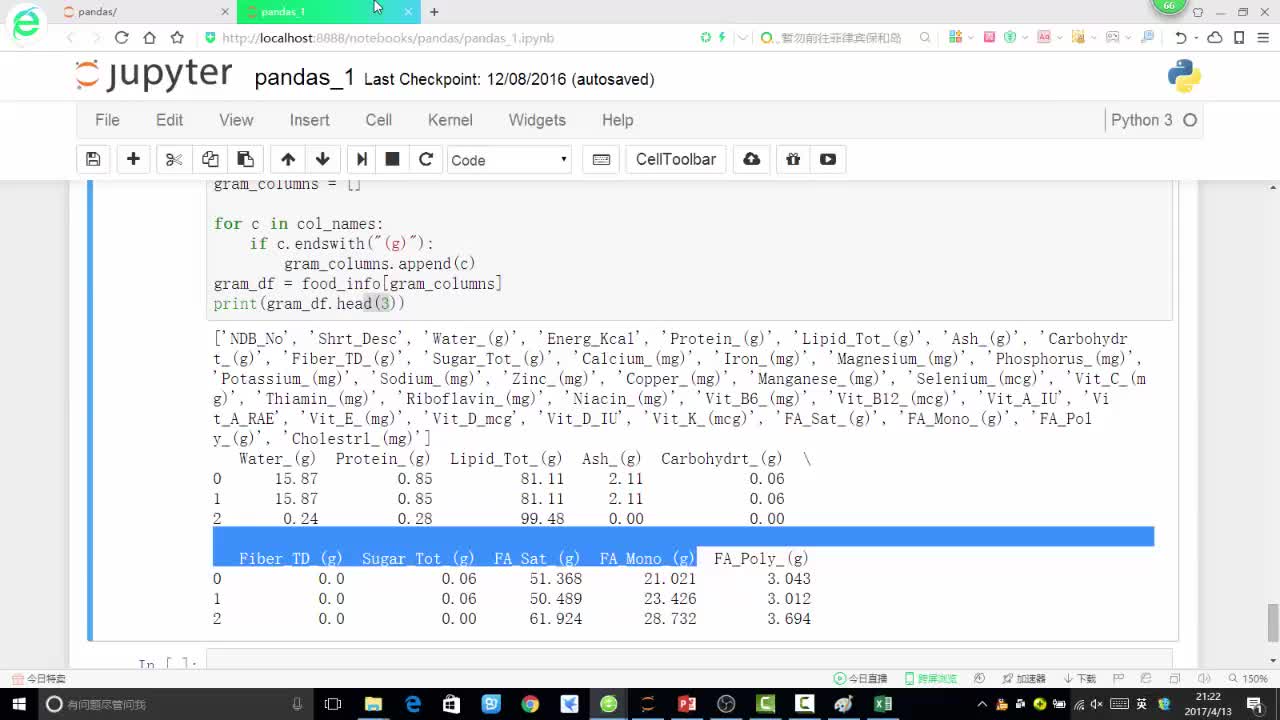Open the browser undo-close dropdown arrow
Image resolution: width=1280 pixels, height=720 pixels.
pyautogui.click(x=1195, y=38)
